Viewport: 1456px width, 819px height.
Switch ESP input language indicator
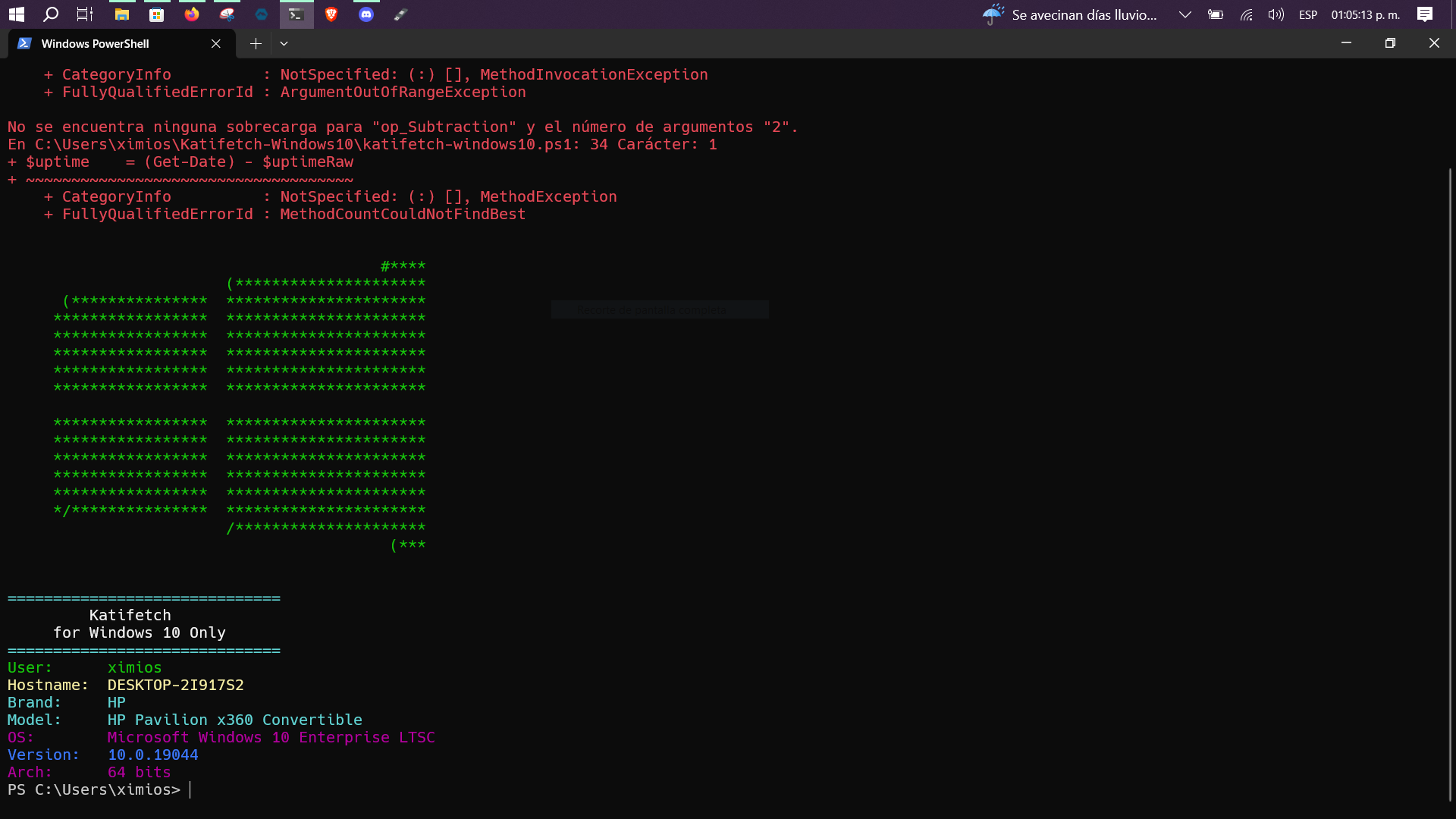(x=1307, y=14)
